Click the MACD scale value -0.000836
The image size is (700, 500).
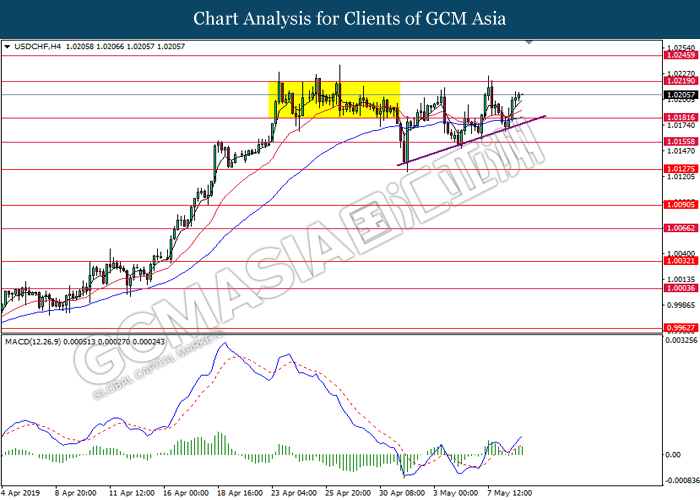[x=681, y=481]
